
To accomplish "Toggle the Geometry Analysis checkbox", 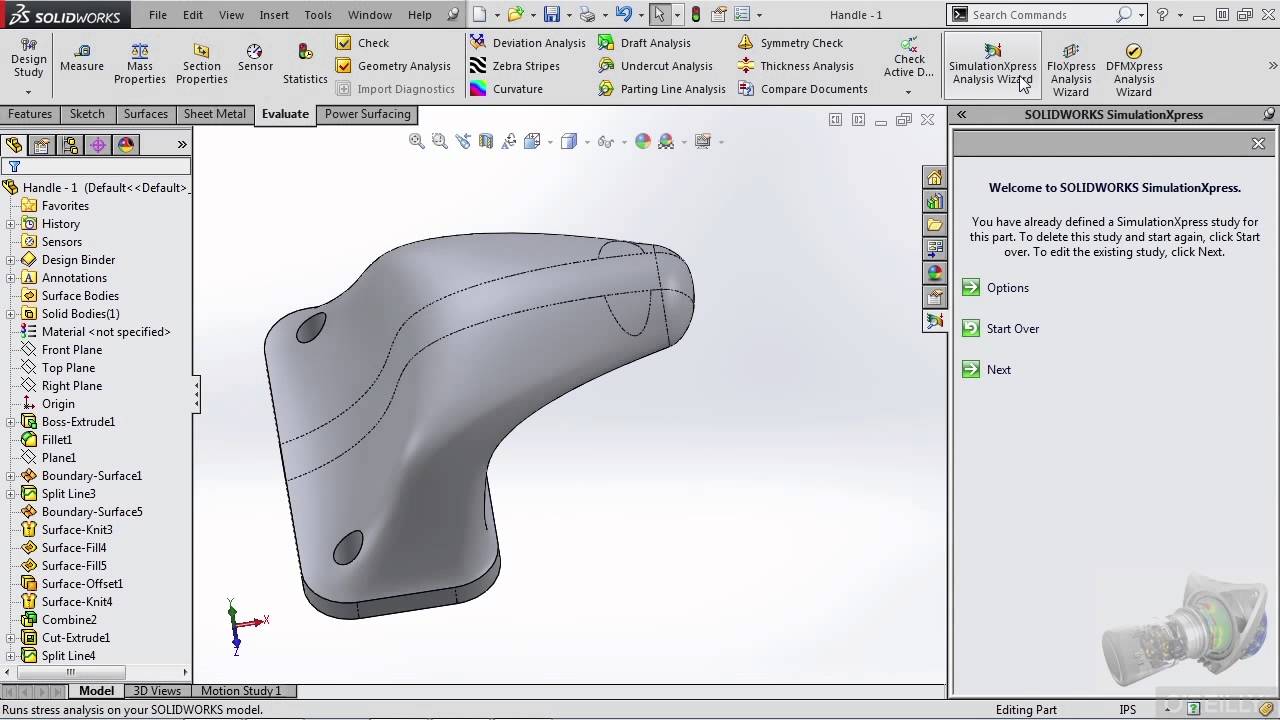I will (x=344, y=66).
